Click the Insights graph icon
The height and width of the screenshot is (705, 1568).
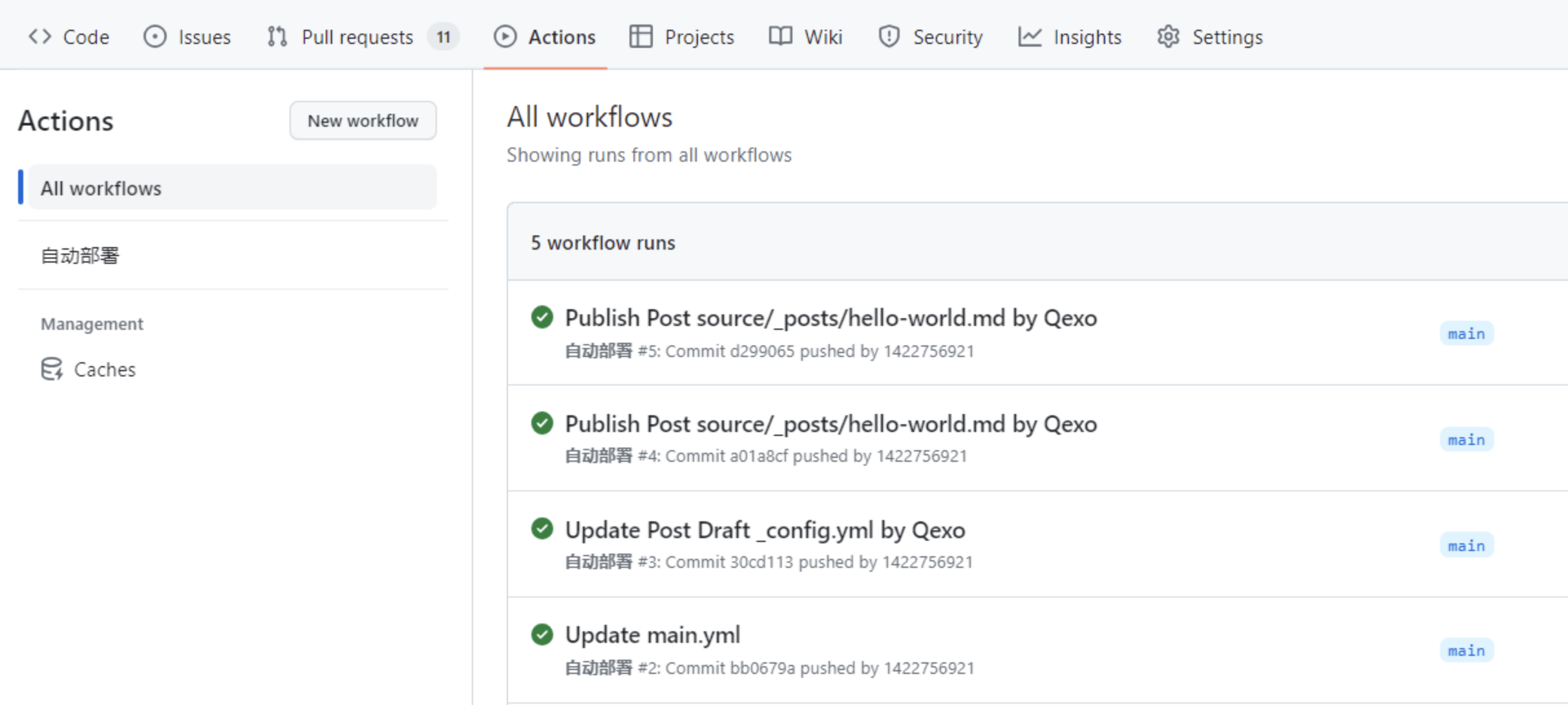click(x=1030, y=37)
